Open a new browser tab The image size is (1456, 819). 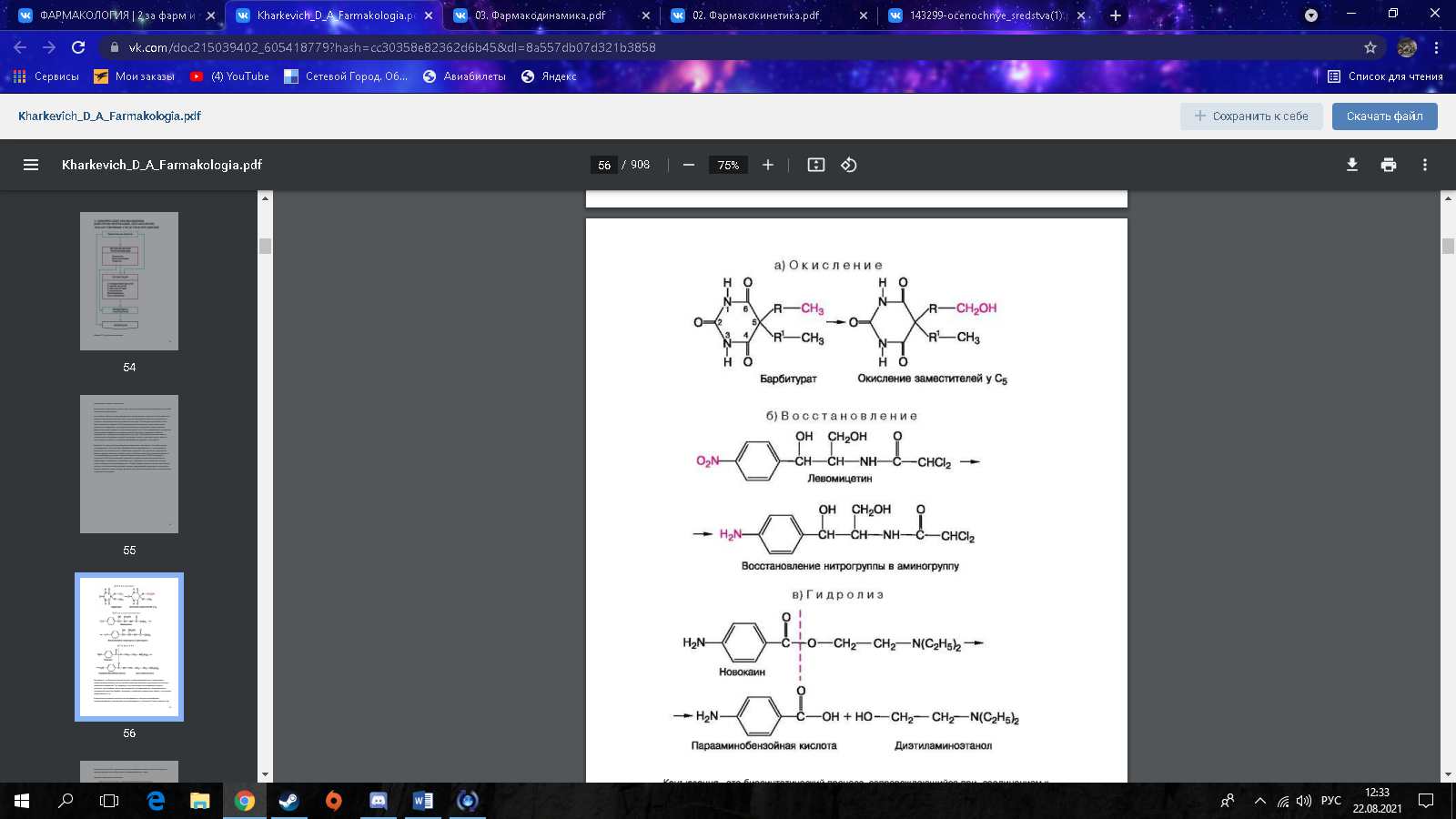[1116, 15]
